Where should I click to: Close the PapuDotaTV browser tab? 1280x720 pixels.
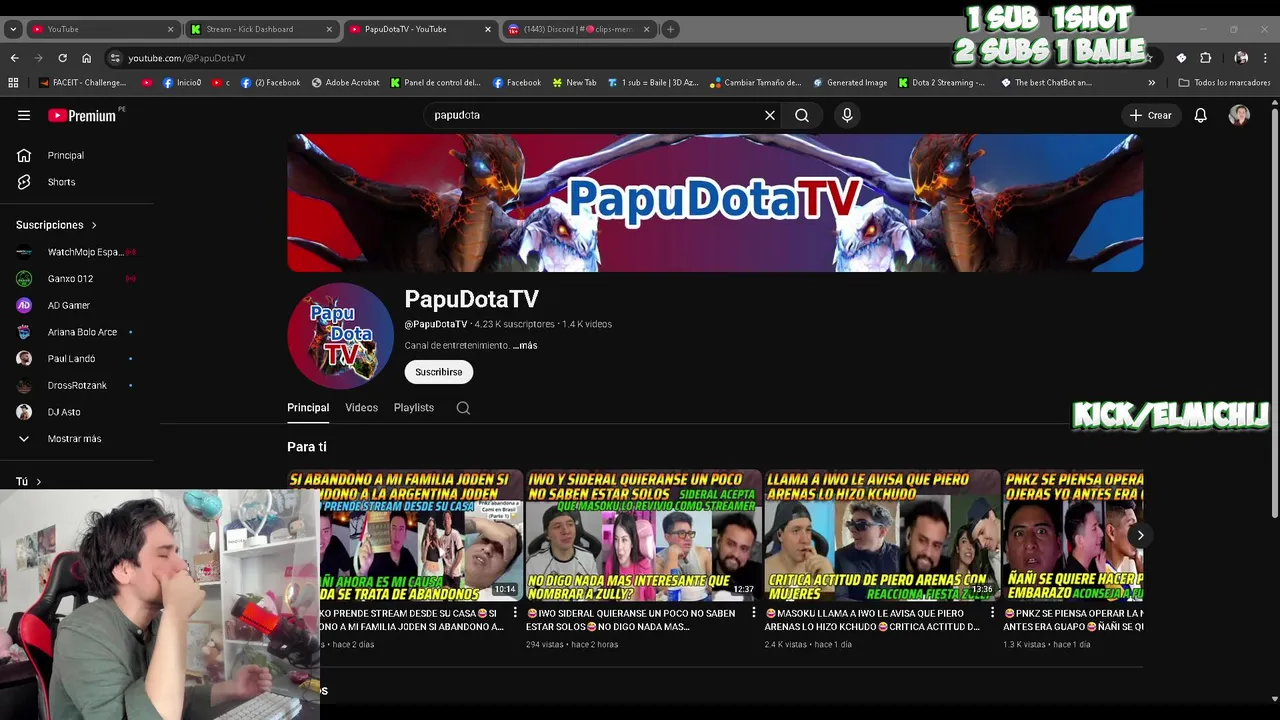488,29
